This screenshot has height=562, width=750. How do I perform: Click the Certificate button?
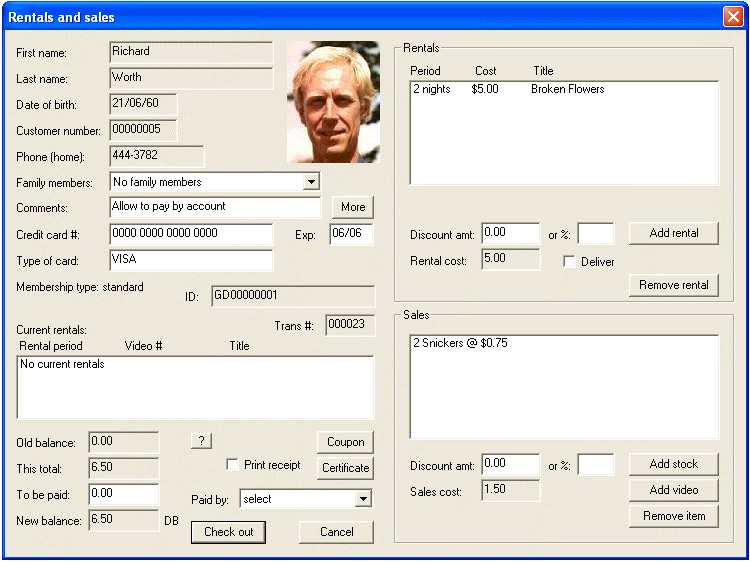pos(345,467)
